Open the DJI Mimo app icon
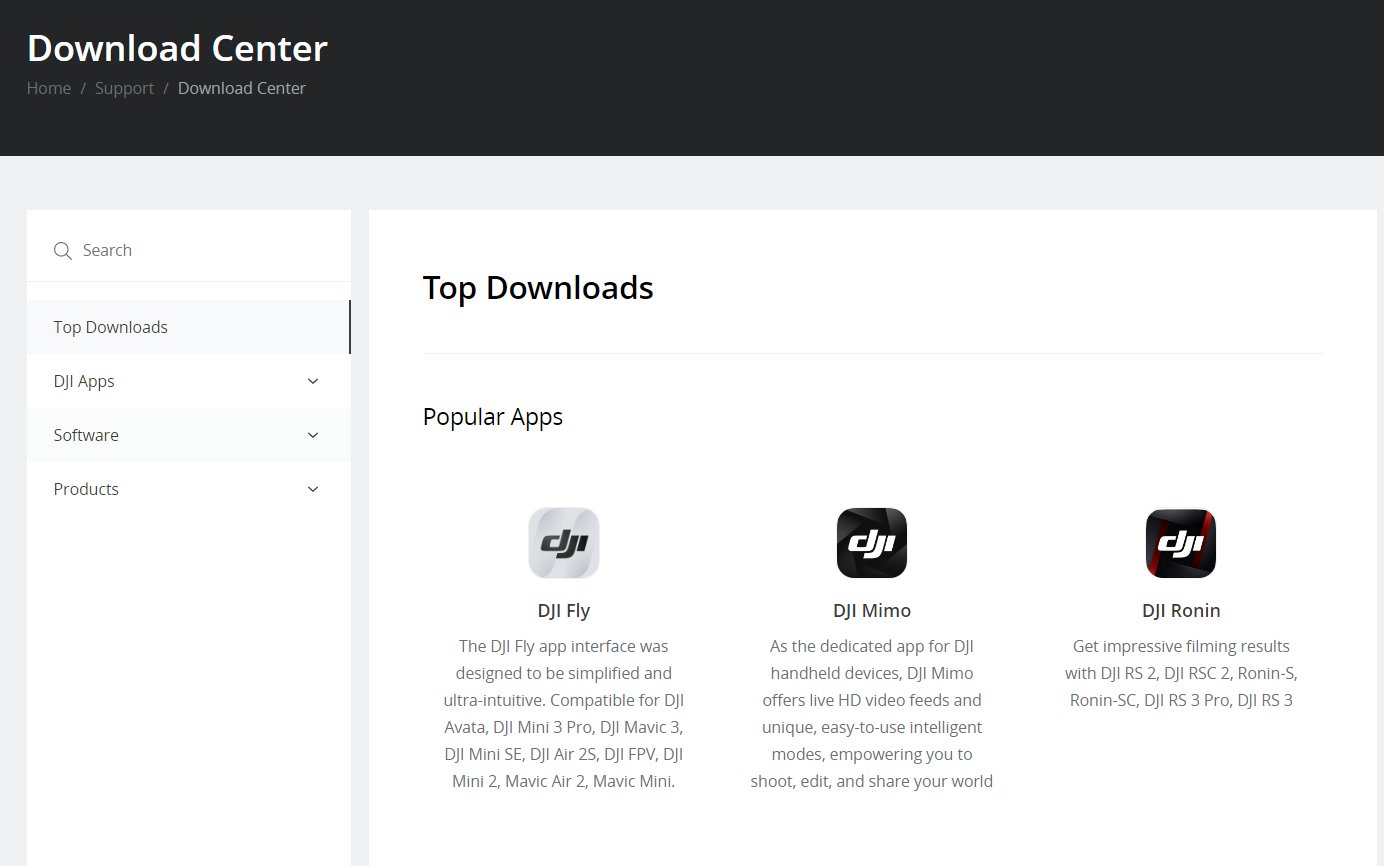The width and height of the screenshot is (1384, 866). click(x=872, y=543)
